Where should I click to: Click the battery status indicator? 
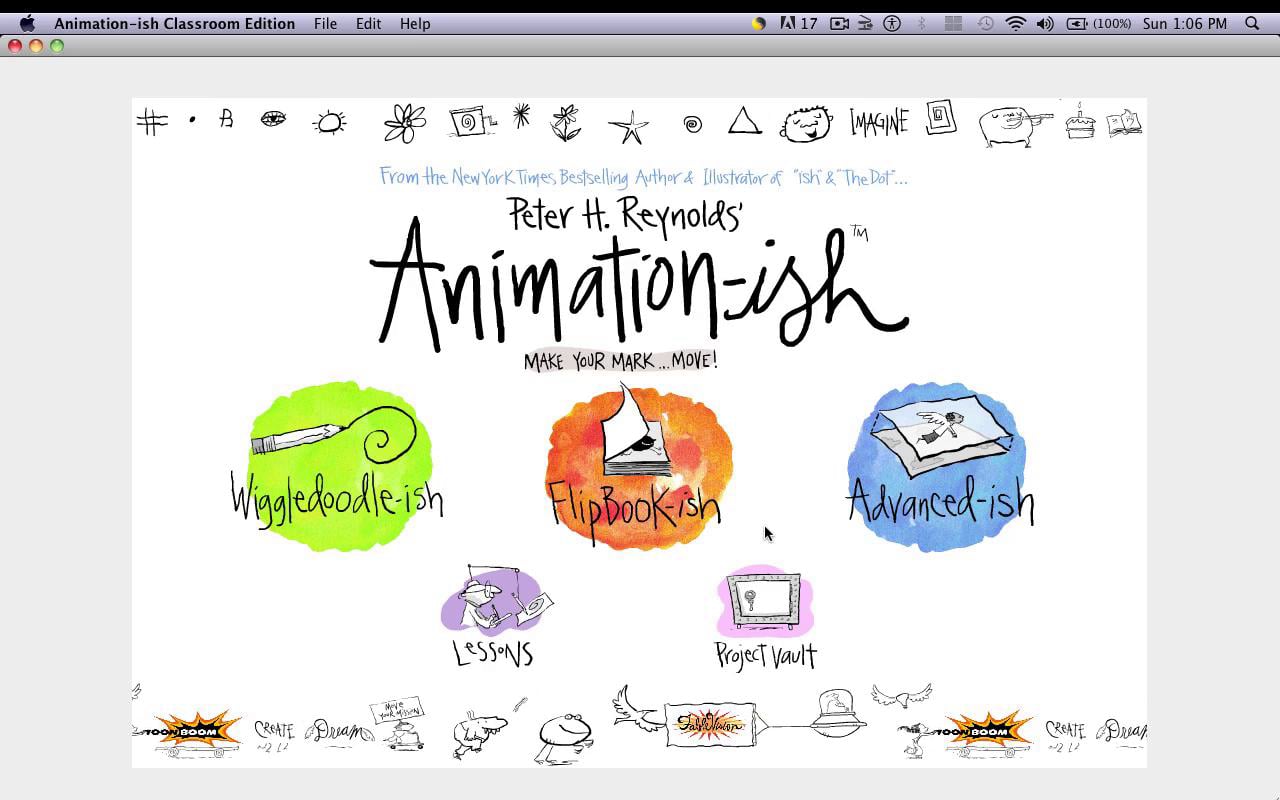pos(1098,23)
